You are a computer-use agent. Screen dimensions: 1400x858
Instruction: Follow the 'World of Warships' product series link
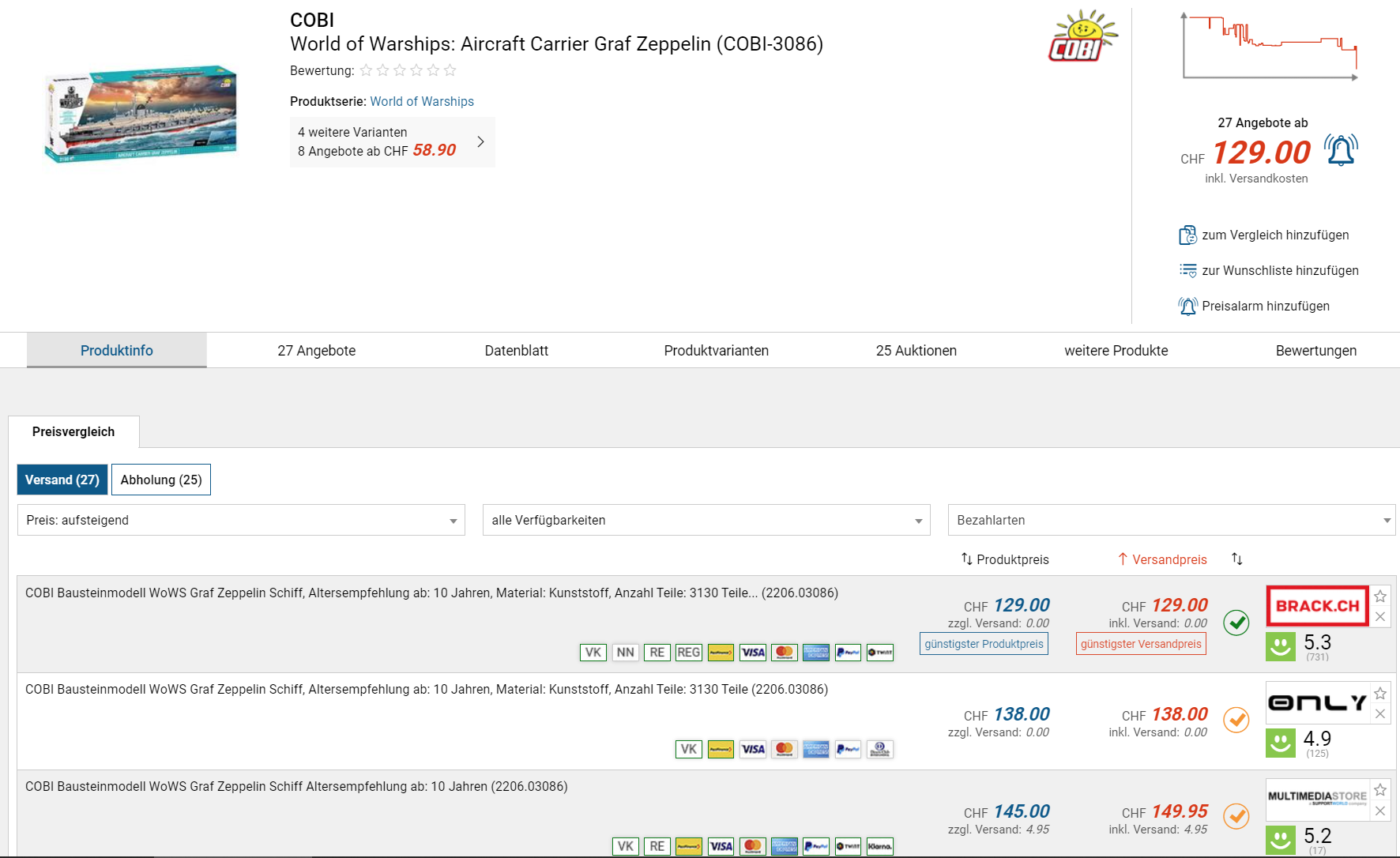pyautogui.click(x=422, y=101)
